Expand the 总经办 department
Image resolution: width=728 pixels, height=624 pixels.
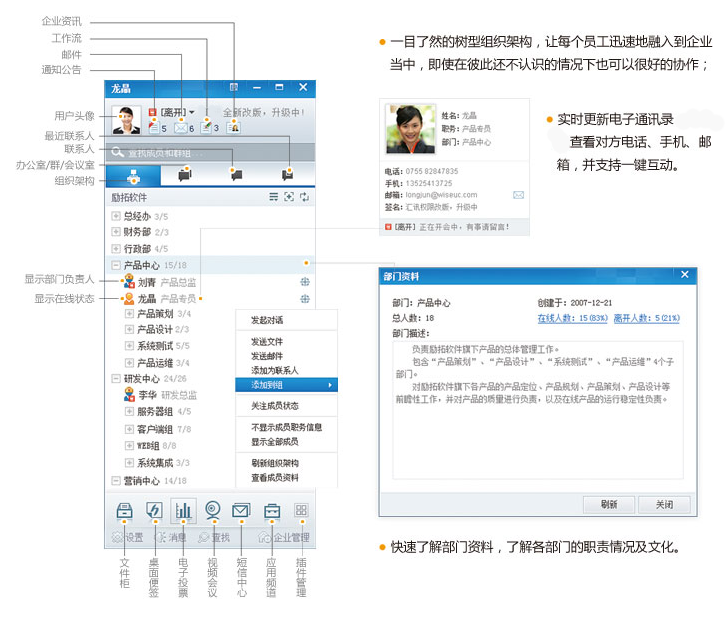(x=116, y=216)
